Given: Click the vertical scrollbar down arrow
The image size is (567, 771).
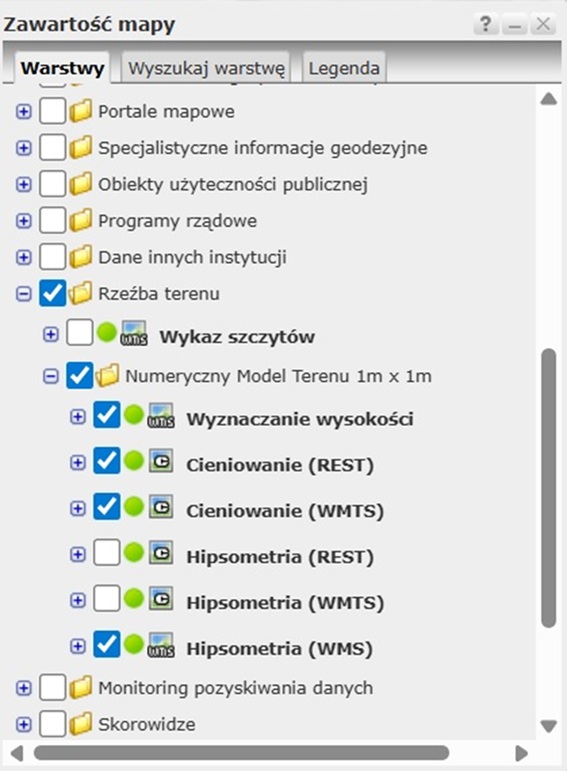Looking at the screenshot, I should click(548, 726).
